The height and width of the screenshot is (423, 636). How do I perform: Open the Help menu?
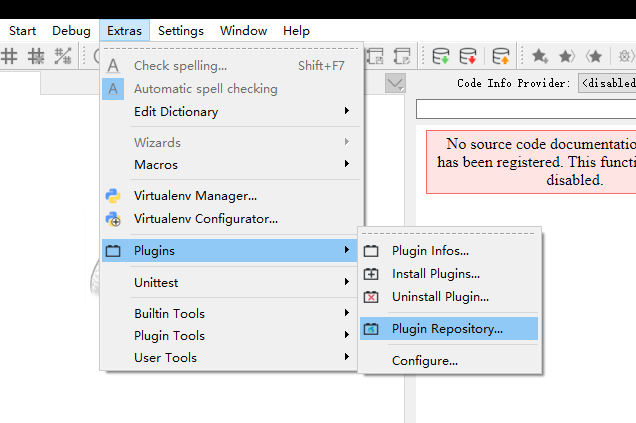pos(296,31)
